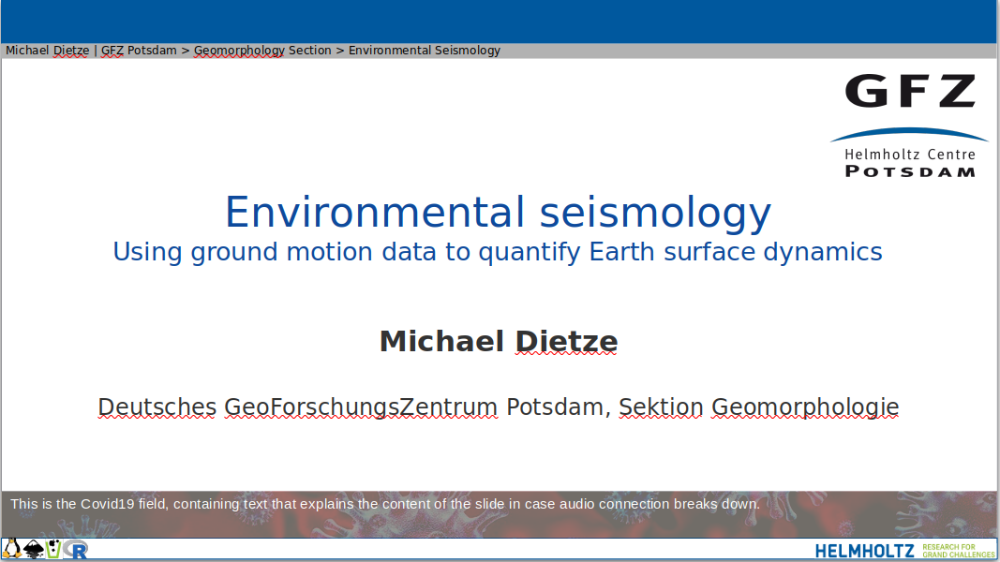Click 'Michael Dietze' in the header breadcrumb
This screenshot has height=562, width=1000.
click(47, 50)
